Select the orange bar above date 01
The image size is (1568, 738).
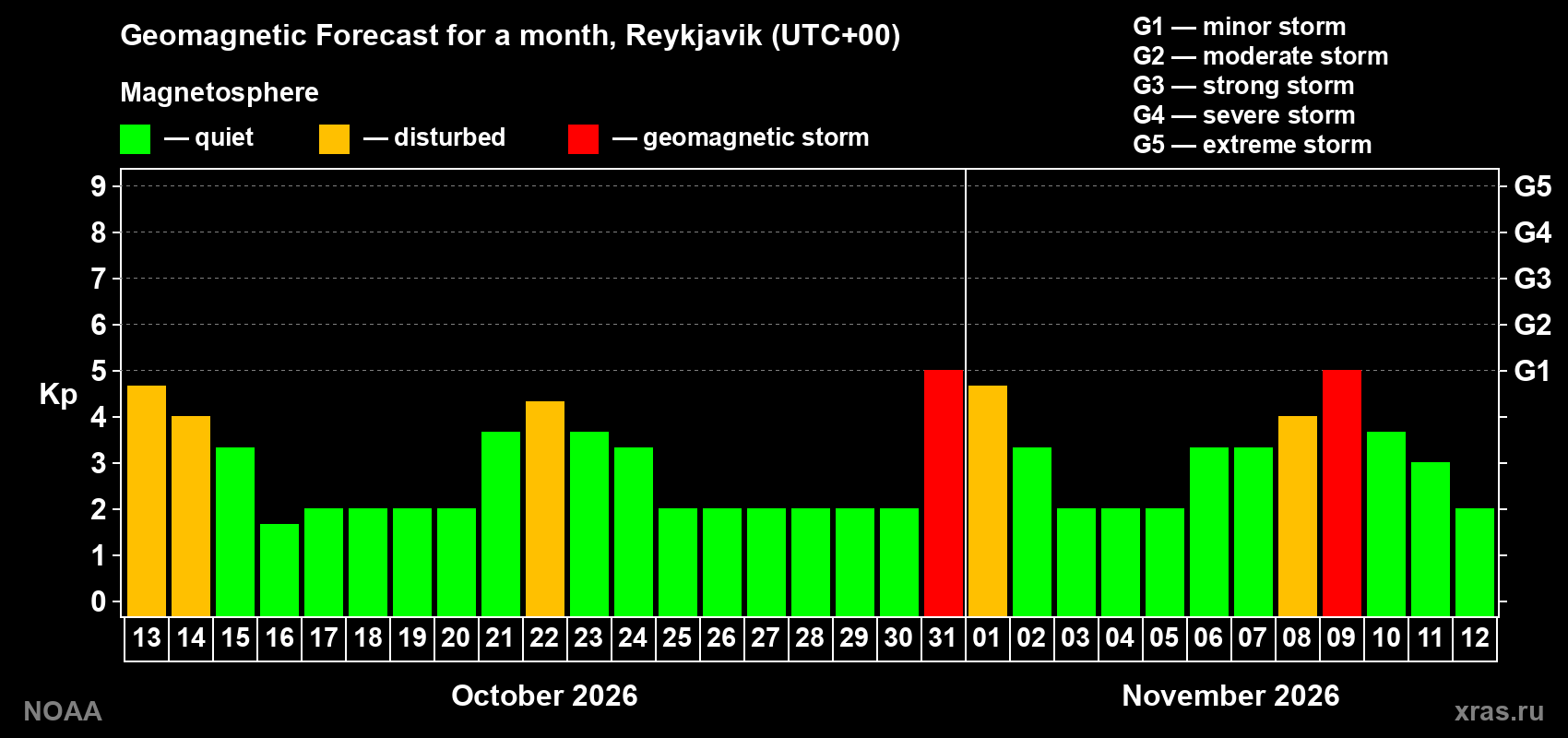tap(988, 501)
